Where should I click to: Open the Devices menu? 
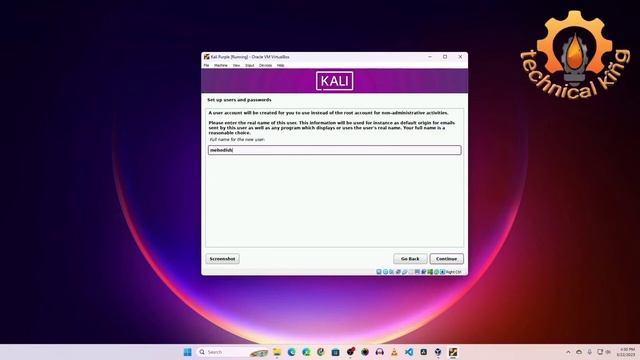click(265, 65)
